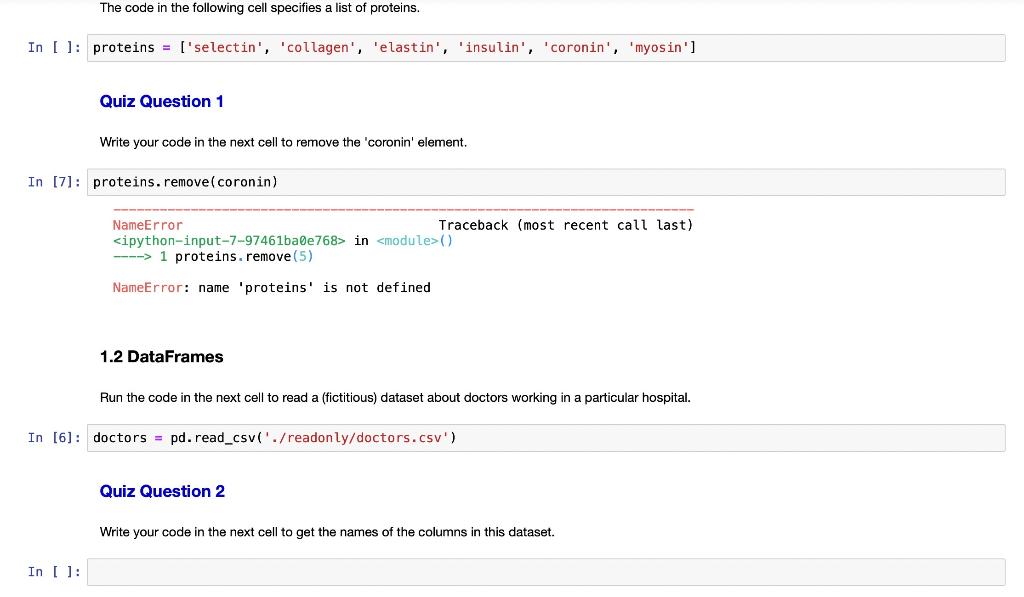The height and width of the screenshot is (597, 1024).
Task: Select the Quiz Question 2 heading
Action: pyautogui.click(x=162, y=491)
